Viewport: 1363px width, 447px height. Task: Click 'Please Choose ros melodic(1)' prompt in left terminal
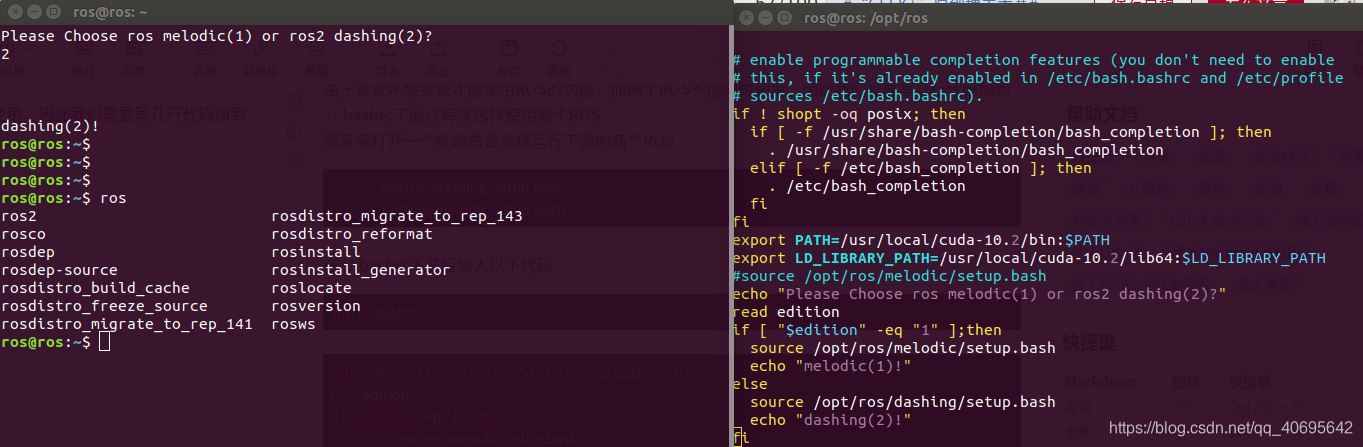pyautogui.click(x=217, y=36)
